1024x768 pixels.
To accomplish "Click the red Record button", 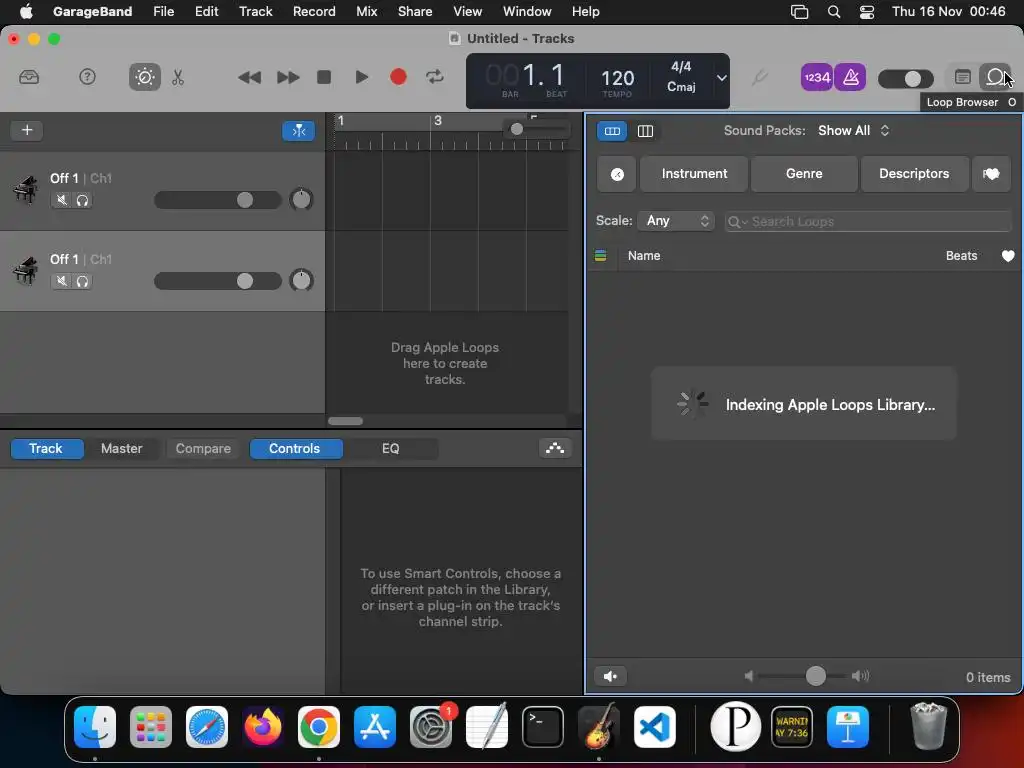I will point(398,77).
